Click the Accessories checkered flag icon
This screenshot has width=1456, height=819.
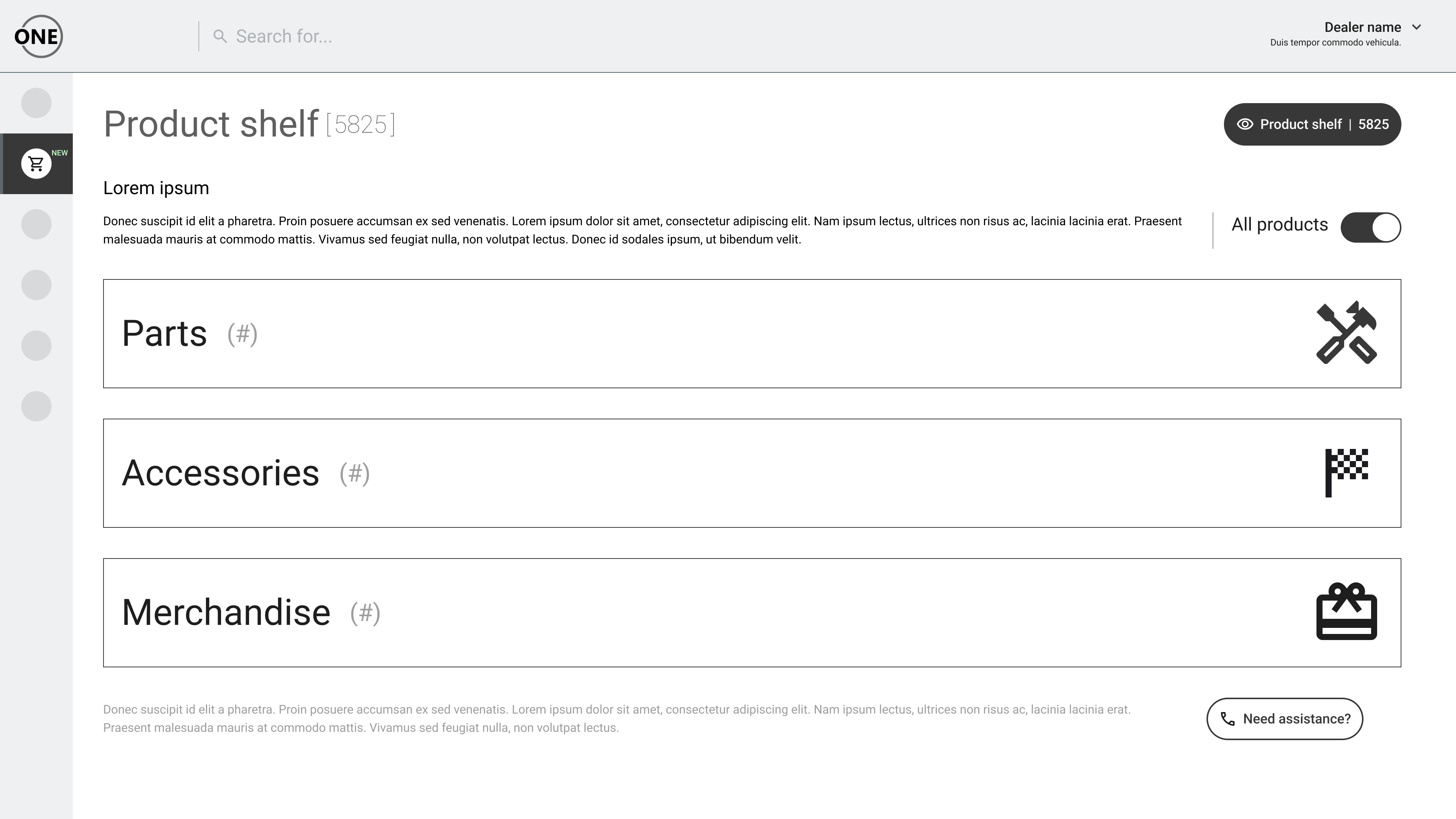1346,472
